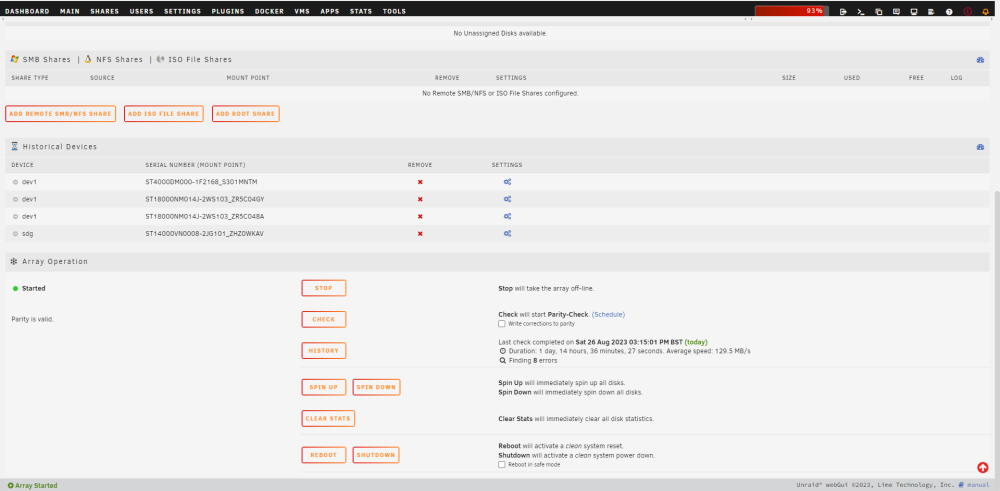Click the status dot of the sdg device
Screen dimensions: 1000x491
pos(15,234)
